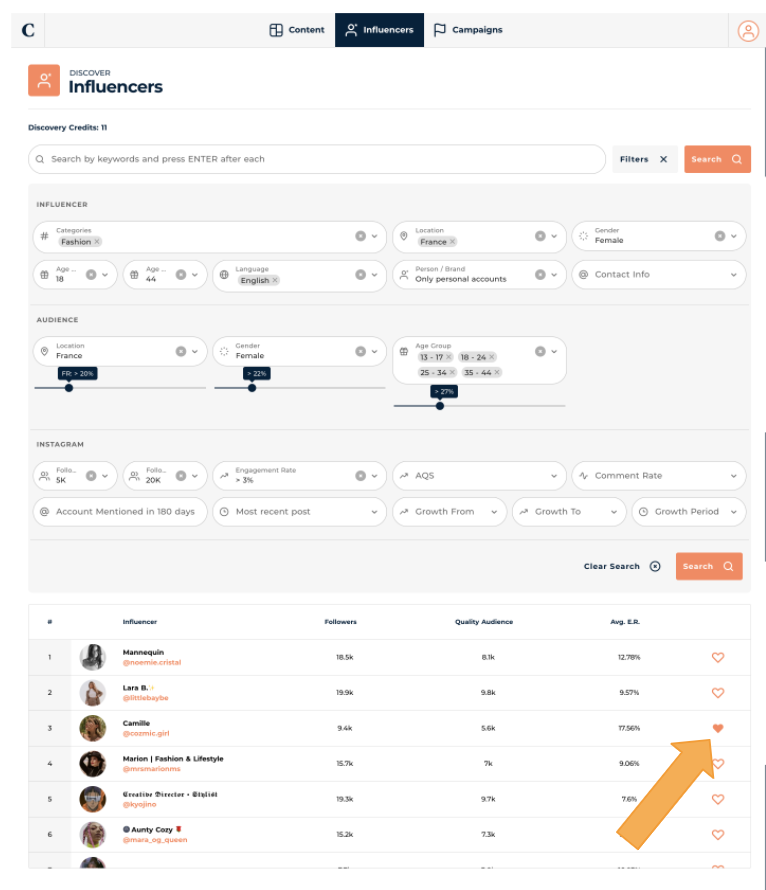This screenshot has width=766, height=890.
Task: Click the user profile icon in header
Action: (x=747, y=30)
